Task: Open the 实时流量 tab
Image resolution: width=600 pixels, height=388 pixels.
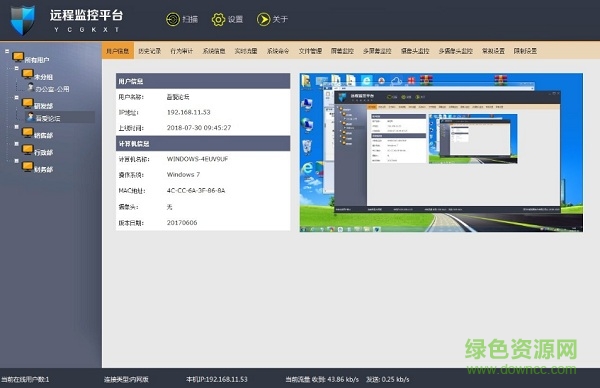Action: (246, 51)
